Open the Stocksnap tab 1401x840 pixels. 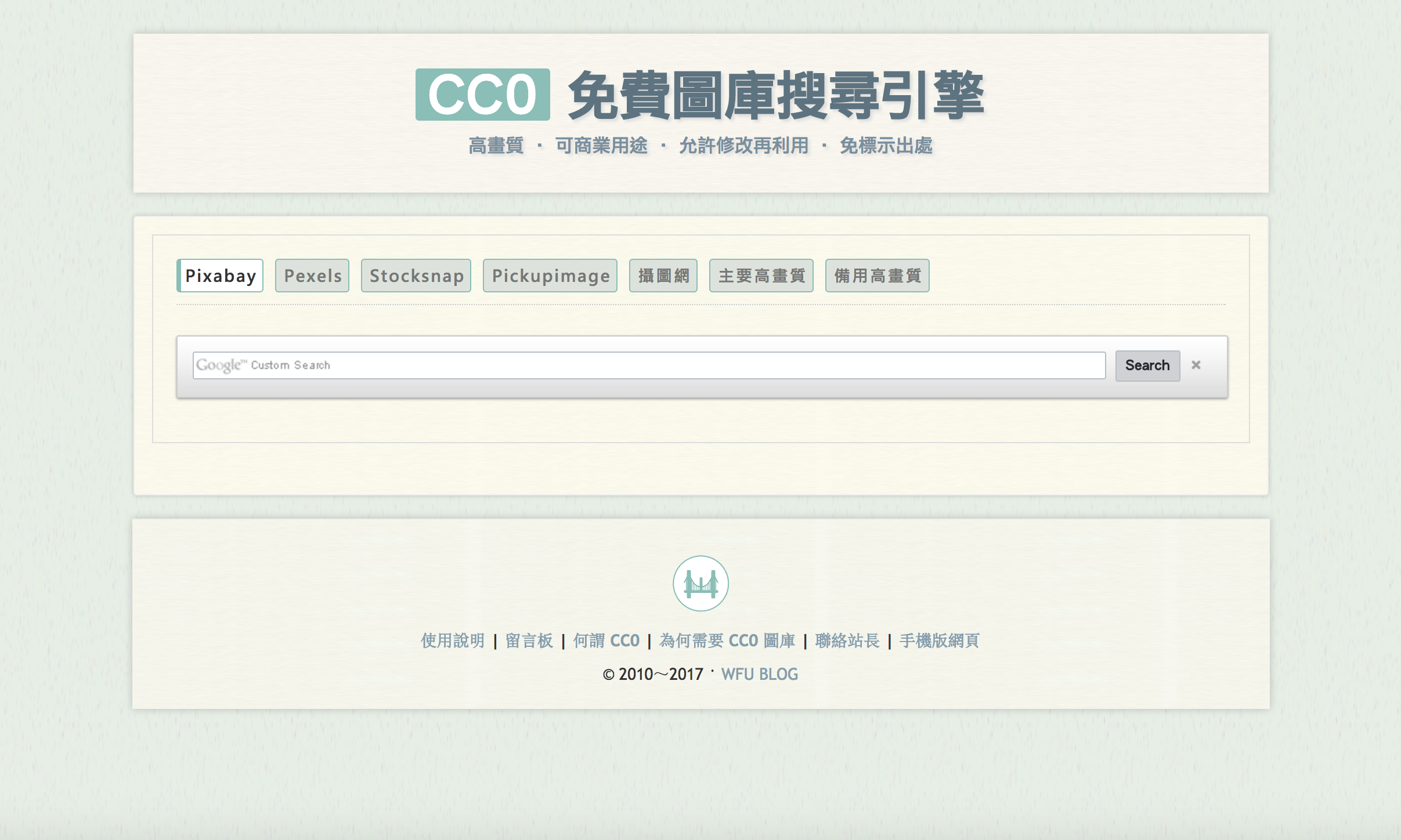pos(416,276)
